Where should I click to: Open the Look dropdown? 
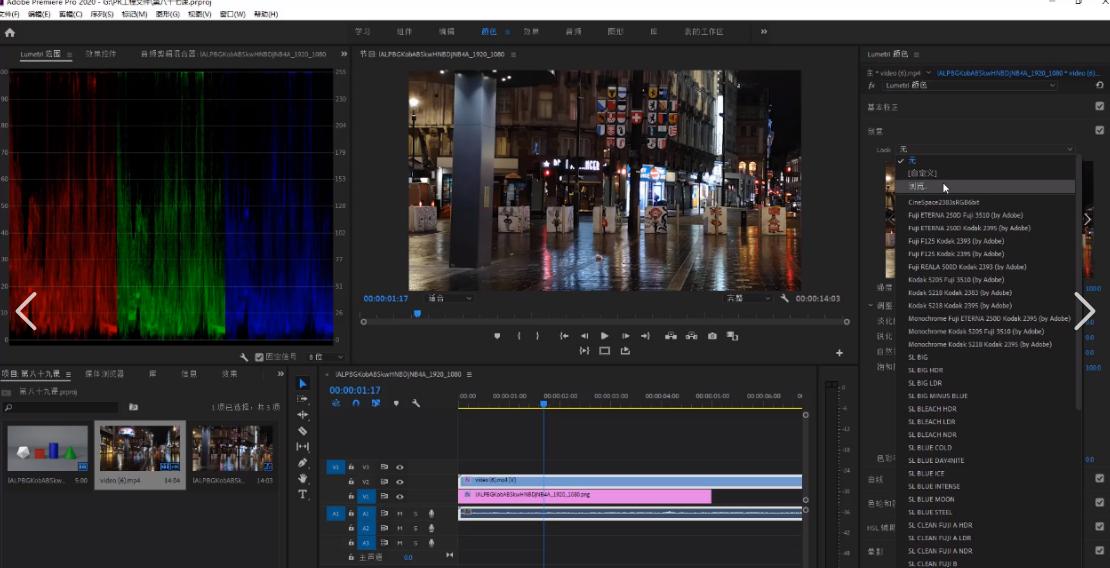coord(986,149)
